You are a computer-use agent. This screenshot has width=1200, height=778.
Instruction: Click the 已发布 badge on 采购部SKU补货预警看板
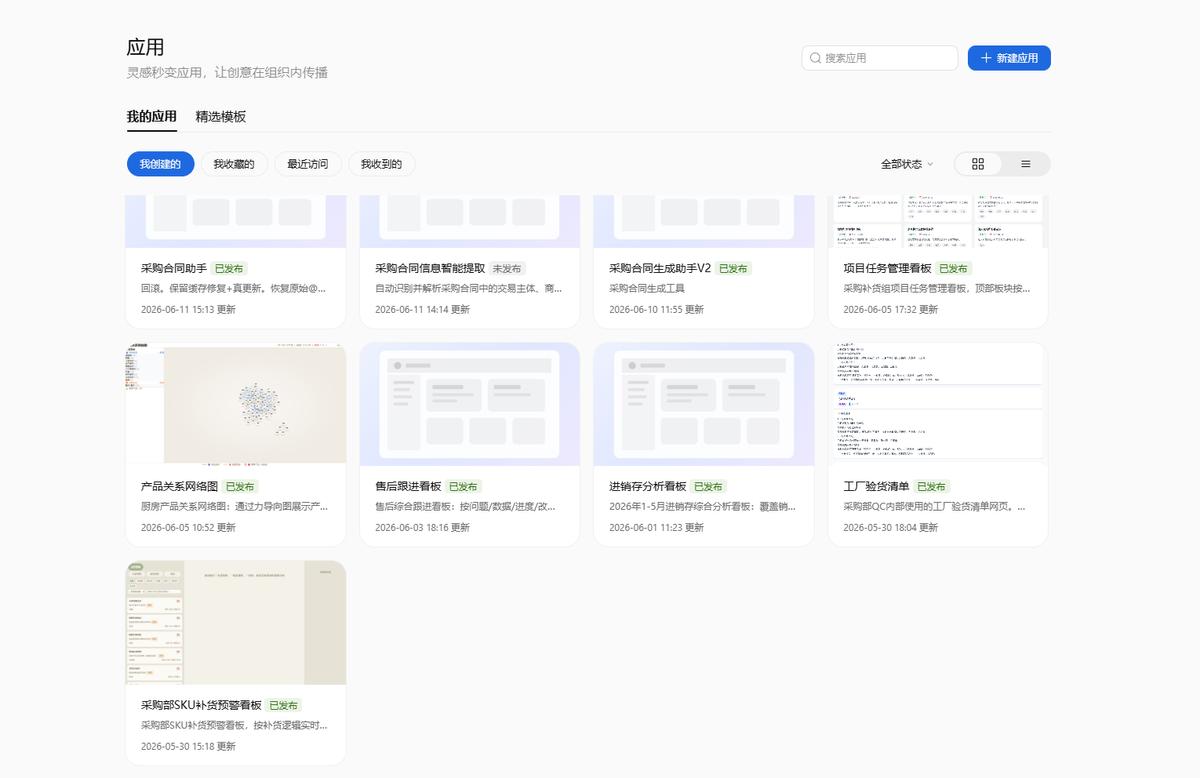click(284, 705)
